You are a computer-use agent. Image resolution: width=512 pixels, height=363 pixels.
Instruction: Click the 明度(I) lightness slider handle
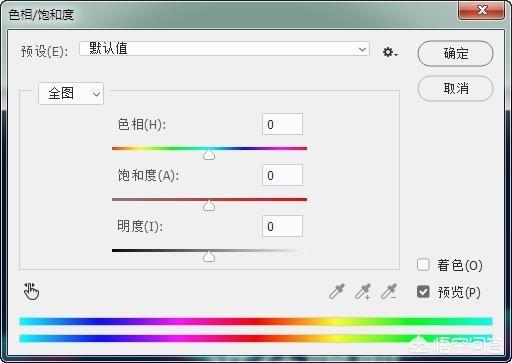click(x=209, y=257)
